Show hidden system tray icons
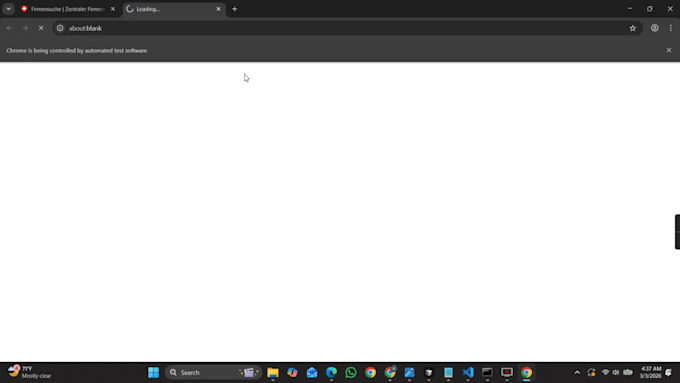This screenshot has width=680, height=383. pos(577,373)
